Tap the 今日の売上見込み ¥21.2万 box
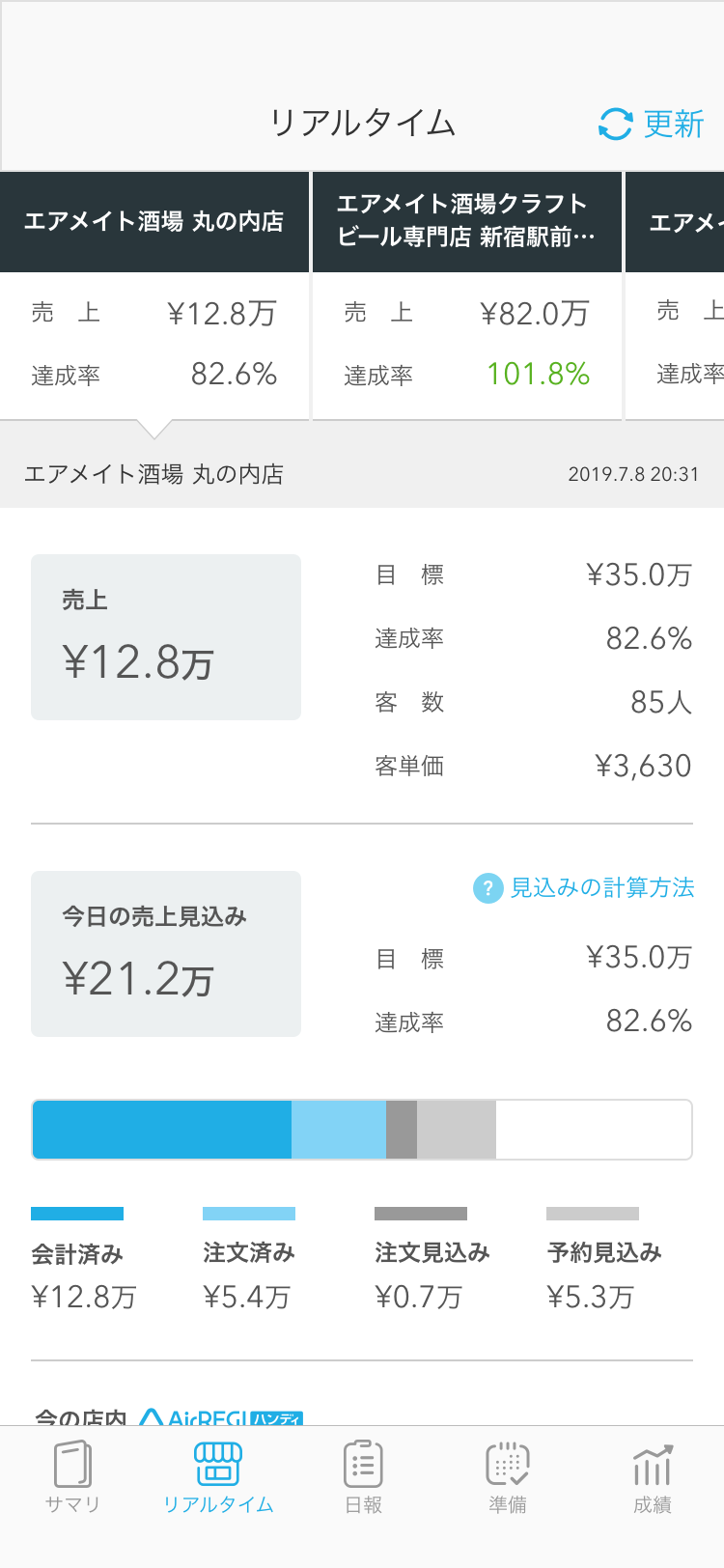 click(166, 954)
